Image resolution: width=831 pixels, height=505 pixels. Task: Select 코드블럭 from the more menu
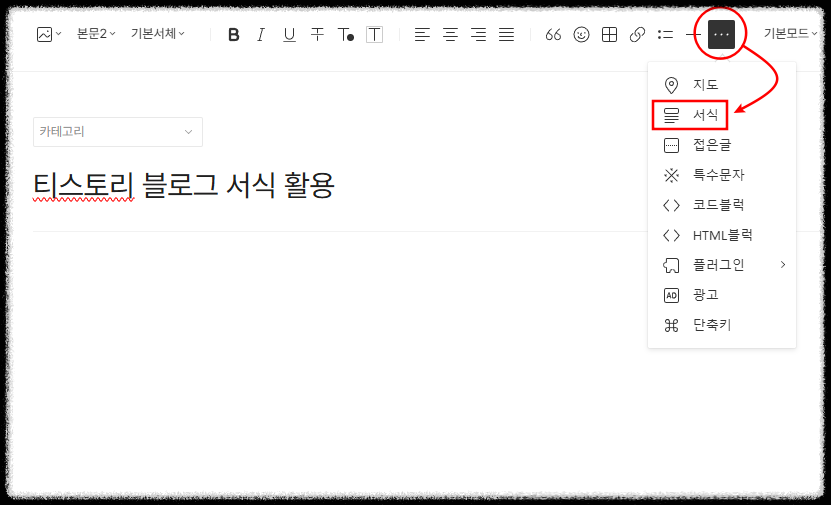click(x=722, y=205)
